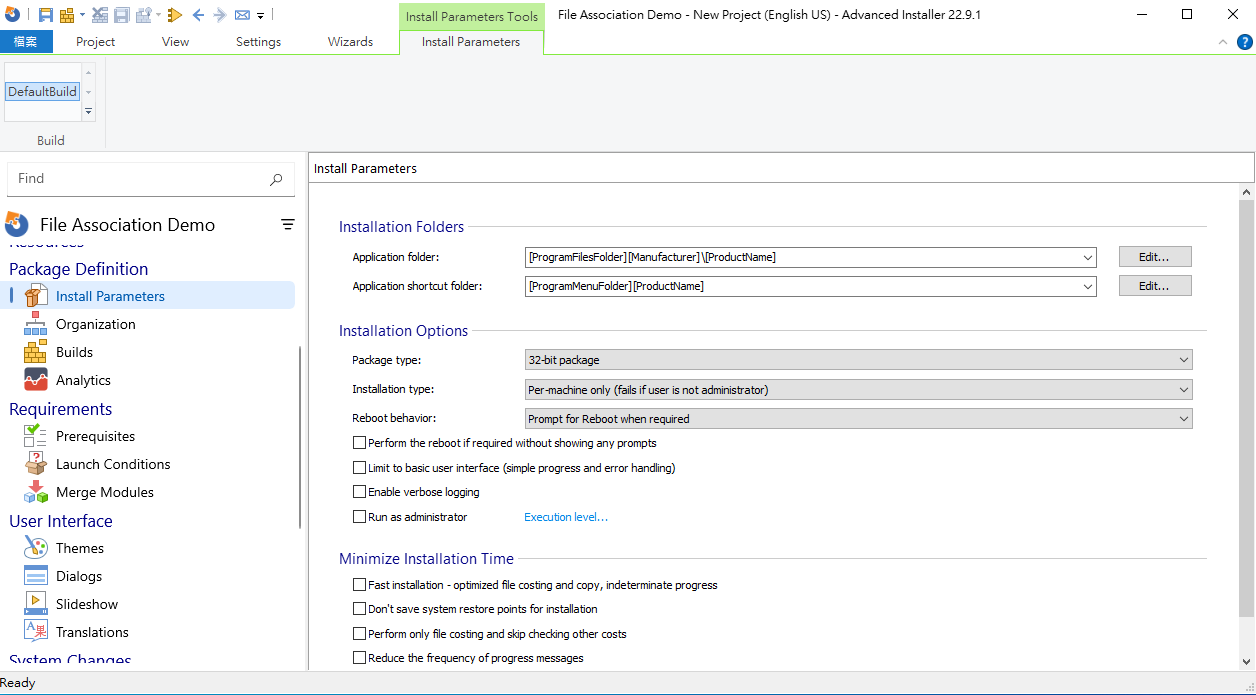Save the project with the floppy disk icon
This screenshot has height=695, width=1256.
click(x=47, y=15)
